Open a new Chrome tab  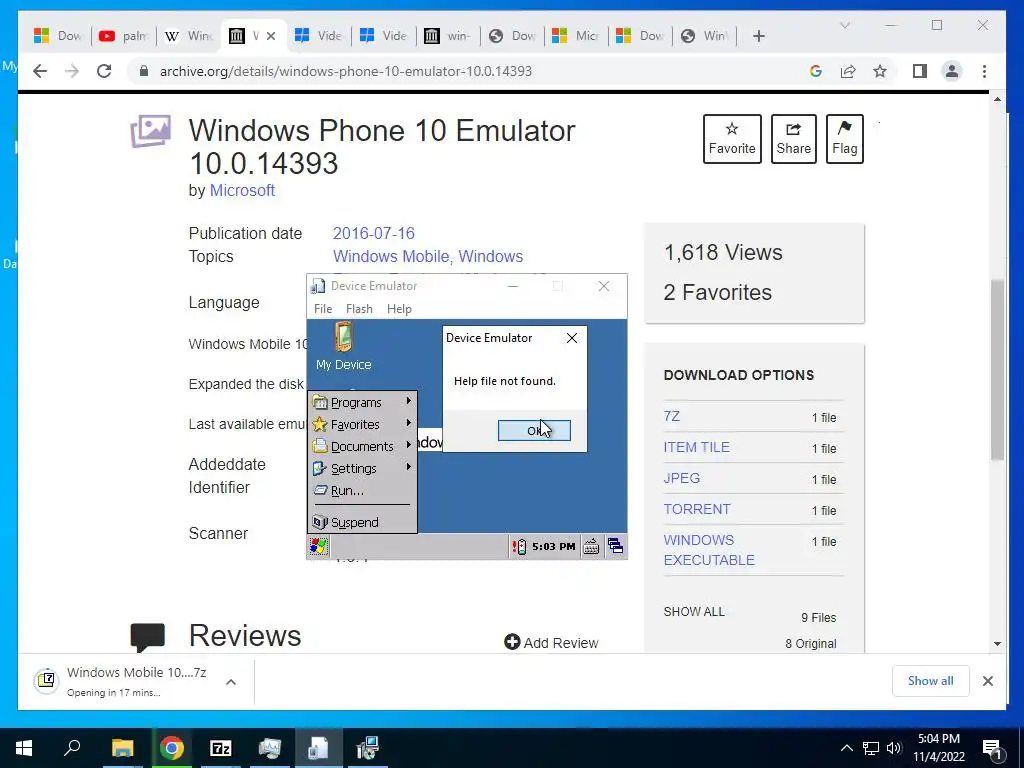tap(758, 36)
